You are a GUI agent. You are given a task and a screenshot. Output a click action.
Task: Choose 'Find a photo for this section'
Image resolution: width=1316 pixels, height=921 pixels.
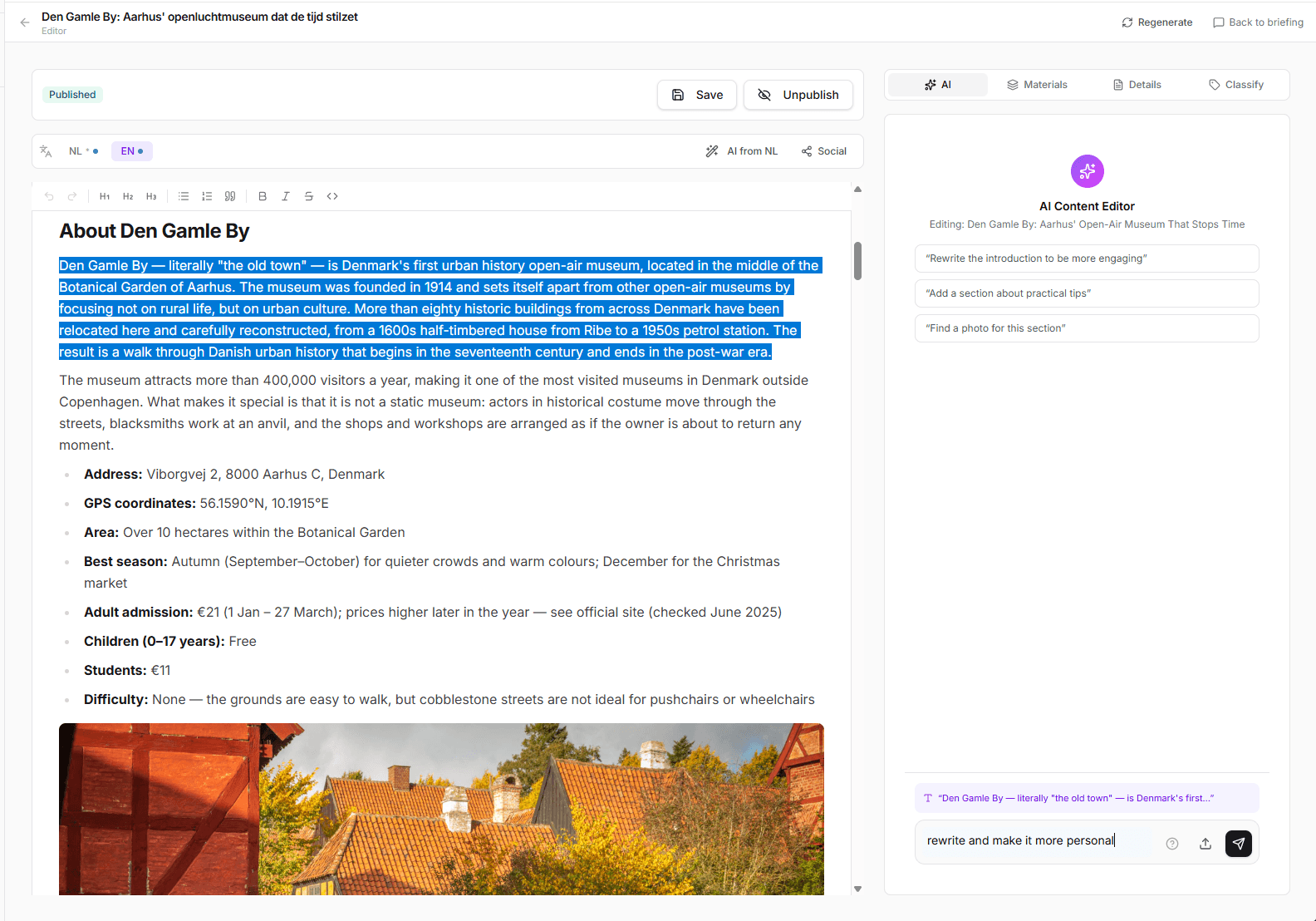click(x=1087, y=328)
